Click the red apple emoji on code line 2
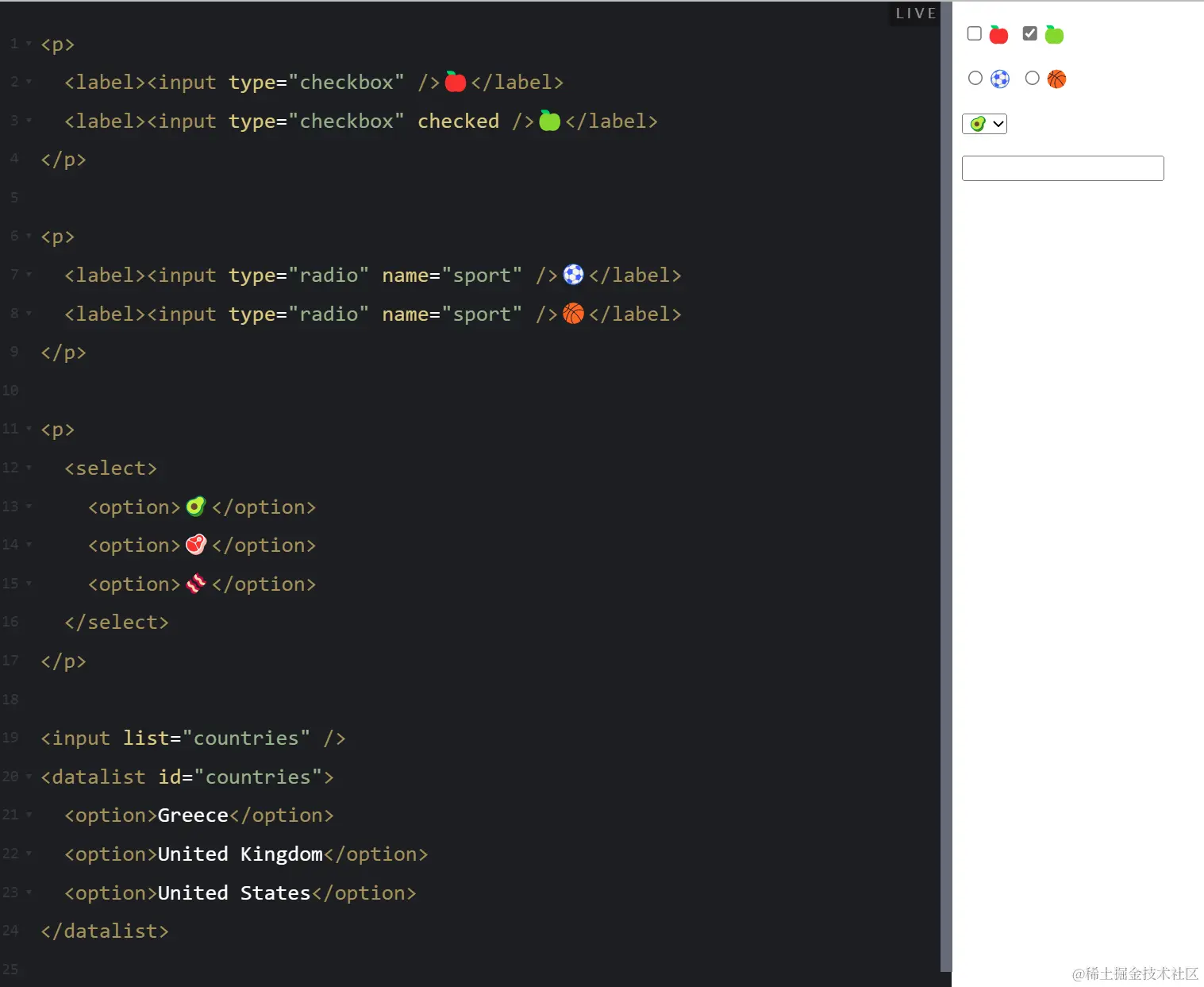This screenshot has height=987, width=1204. (456, 81)
